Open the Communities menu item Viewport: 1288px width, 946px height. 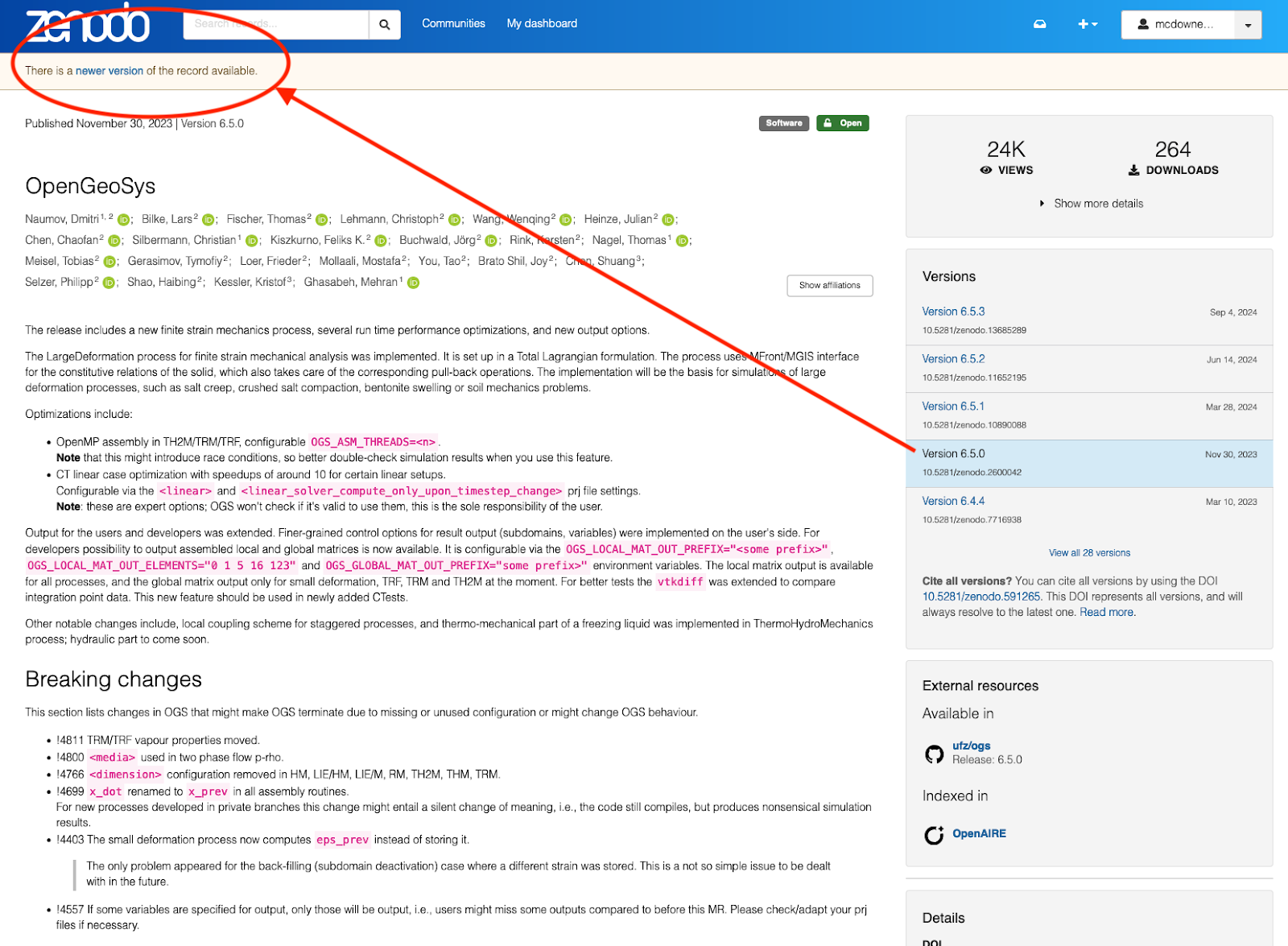coord(453,23)
